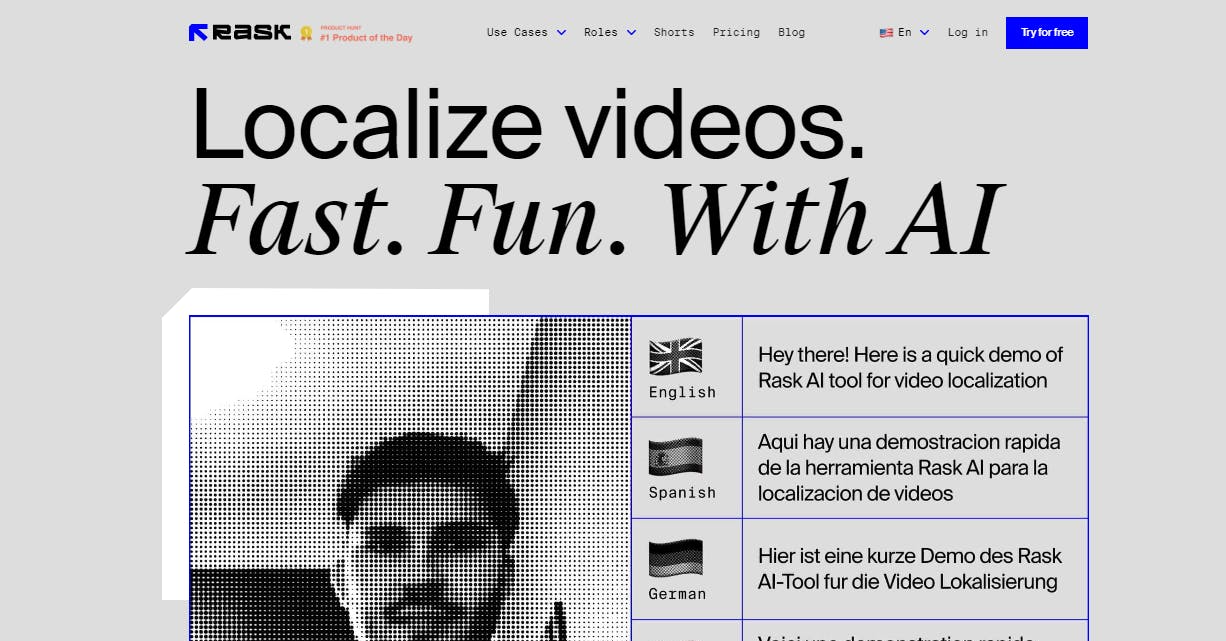Expand the Use Cases chevron
The height and width of the screenshot is (641, 1226).
[561, 32]
